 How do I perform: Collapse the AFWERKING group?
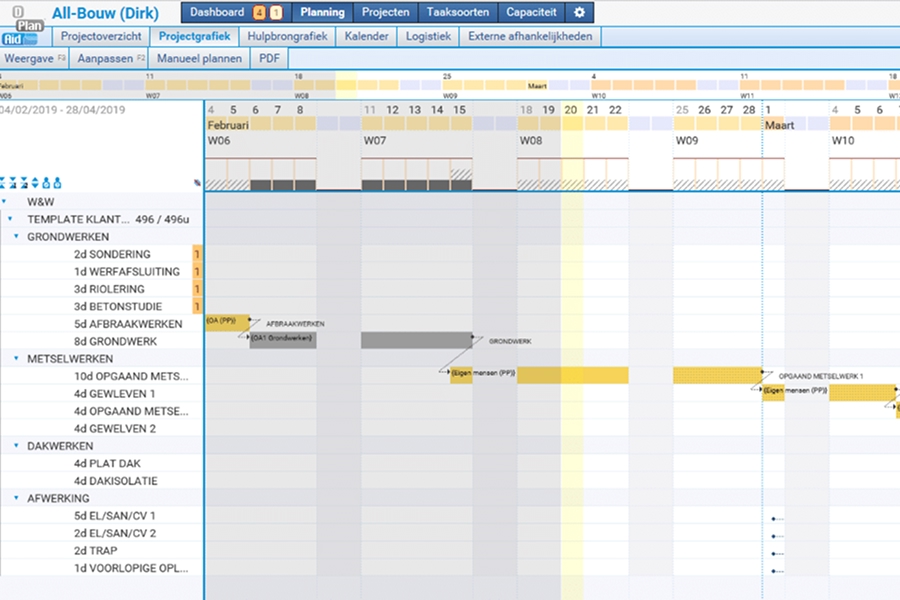(16, 498)
